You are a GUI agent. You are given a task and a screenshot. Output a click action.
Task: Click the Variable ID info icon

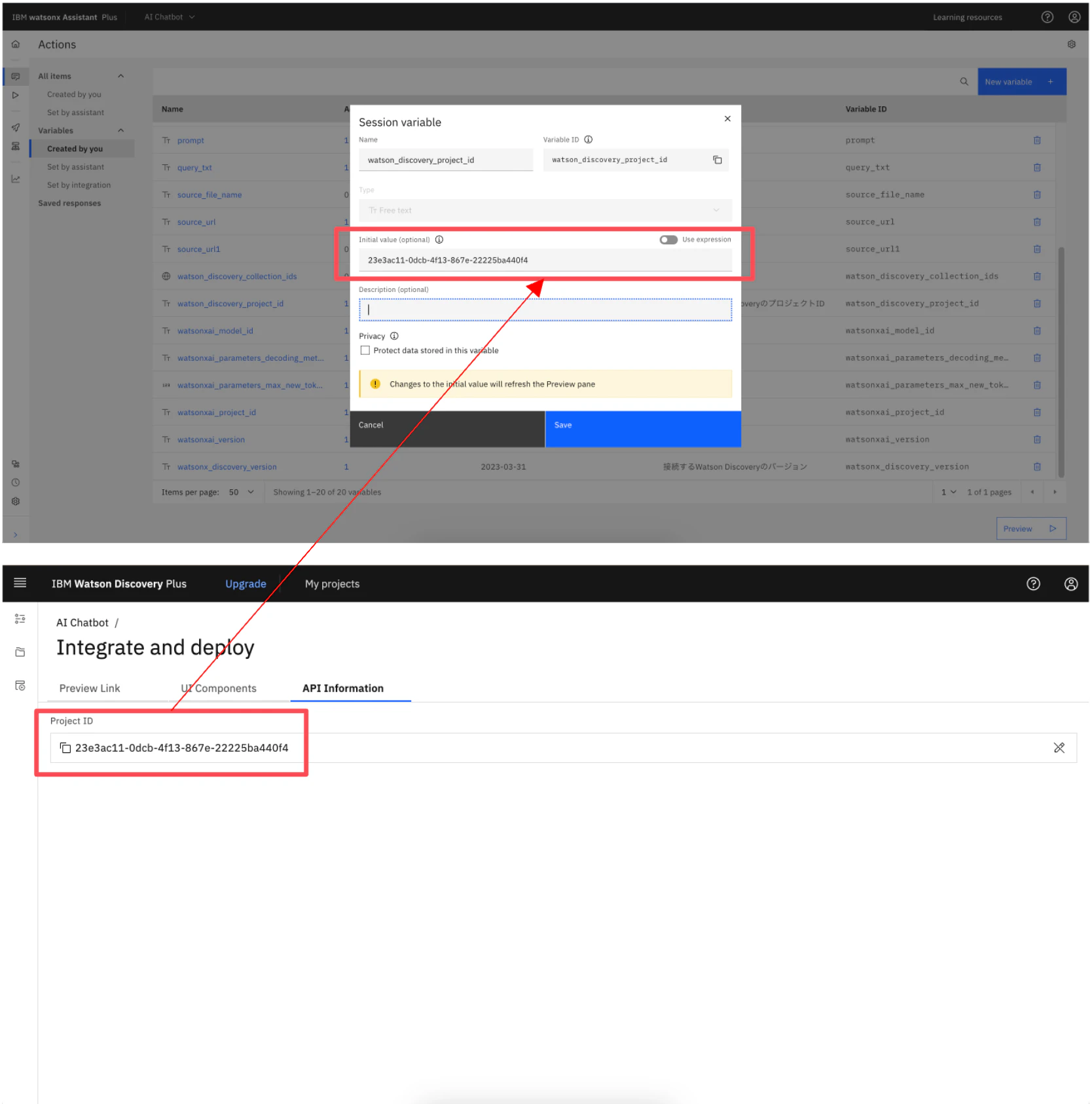[588, 139]
